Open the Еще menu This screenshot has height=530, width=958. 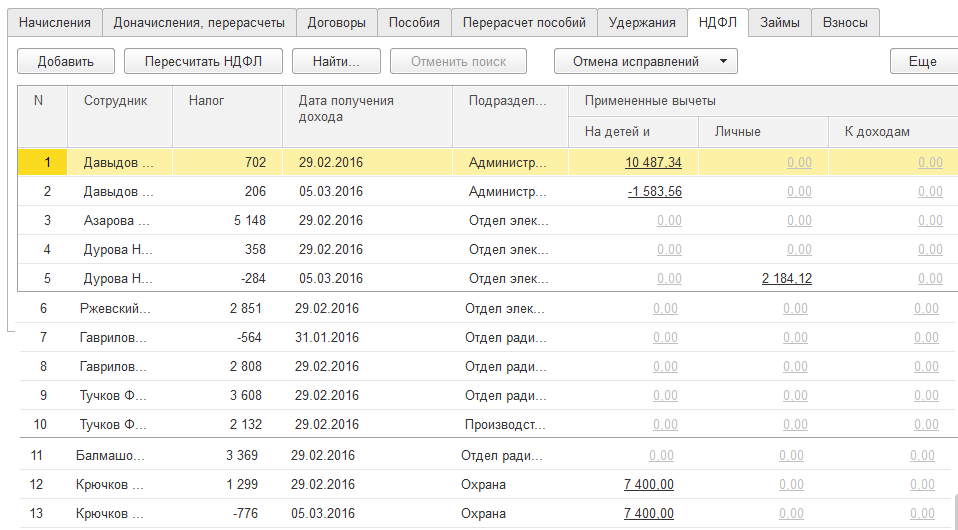[922, 61]
